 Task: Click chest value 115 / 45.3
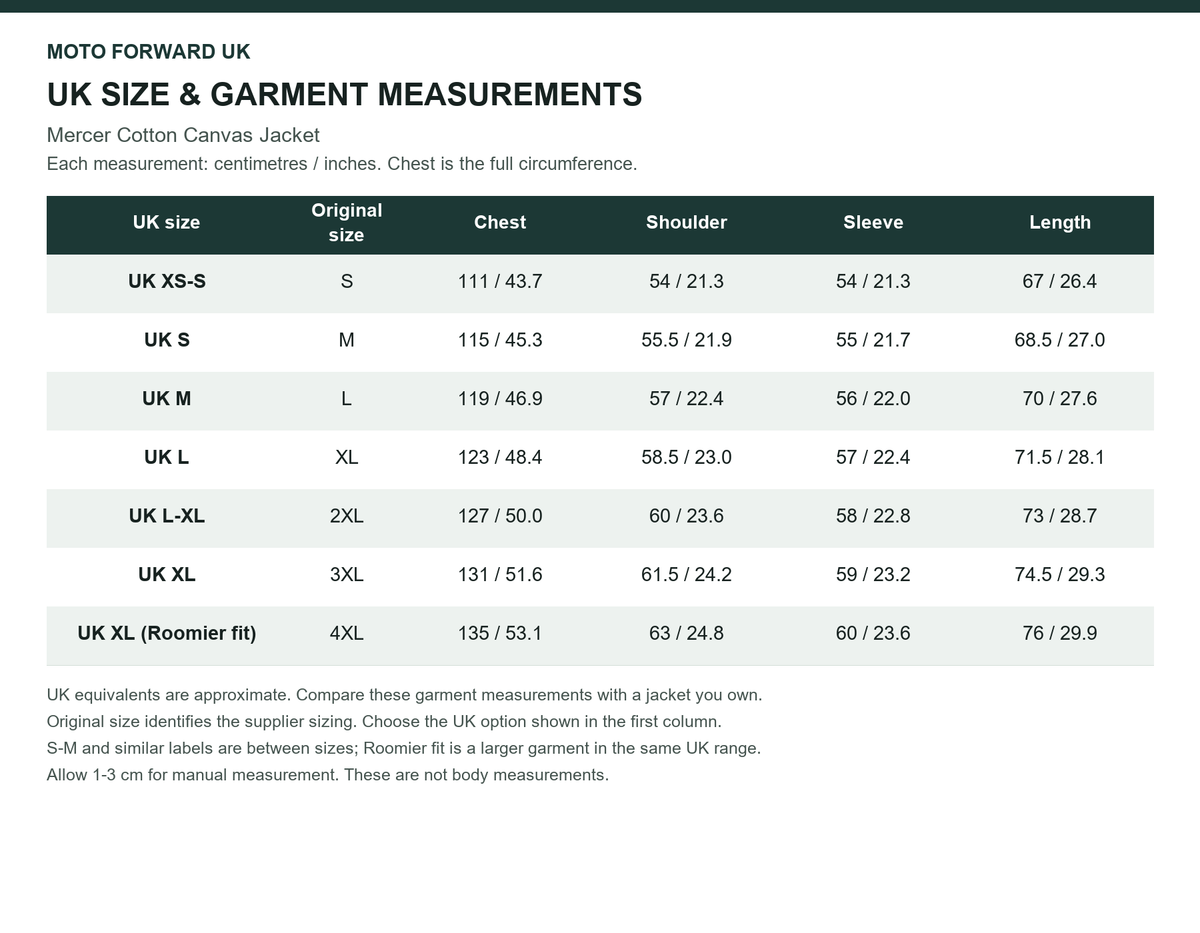pos(500,340)
